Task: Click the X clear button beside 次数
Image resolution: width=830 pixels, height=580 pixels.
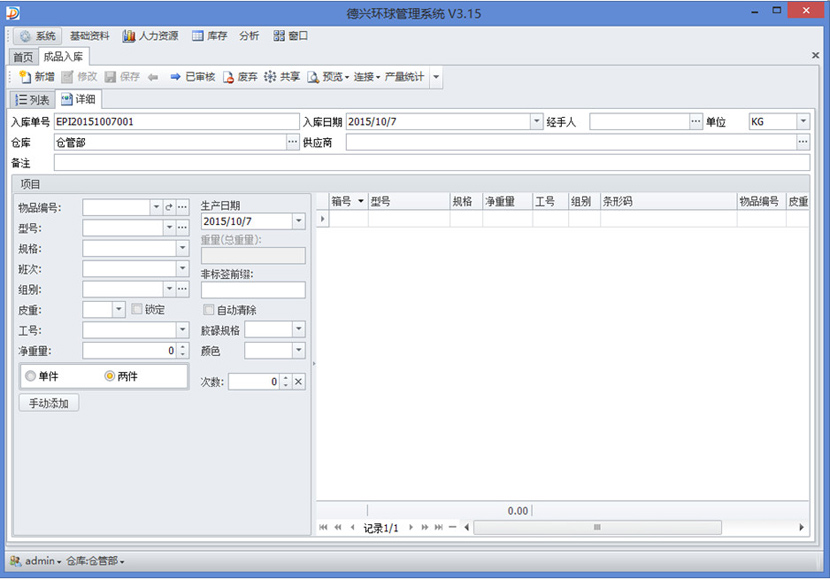Action: pos(299,382)
